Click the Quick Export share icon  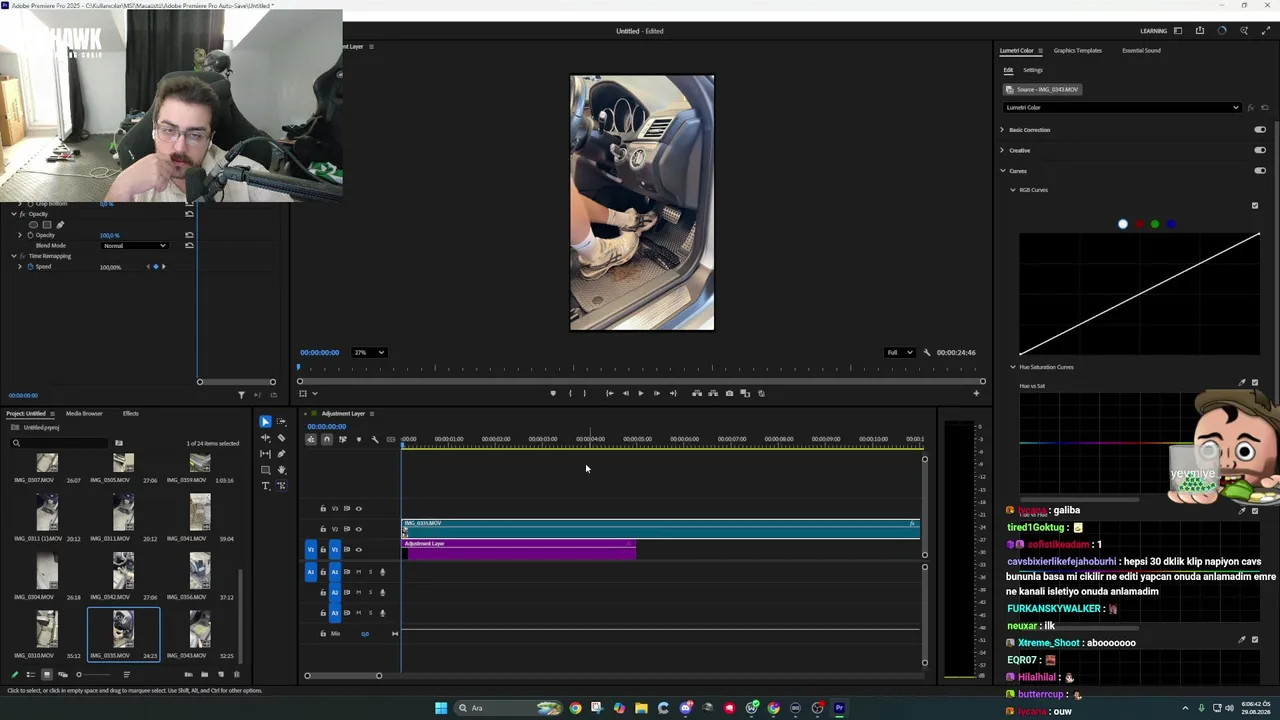[1200, 31]
